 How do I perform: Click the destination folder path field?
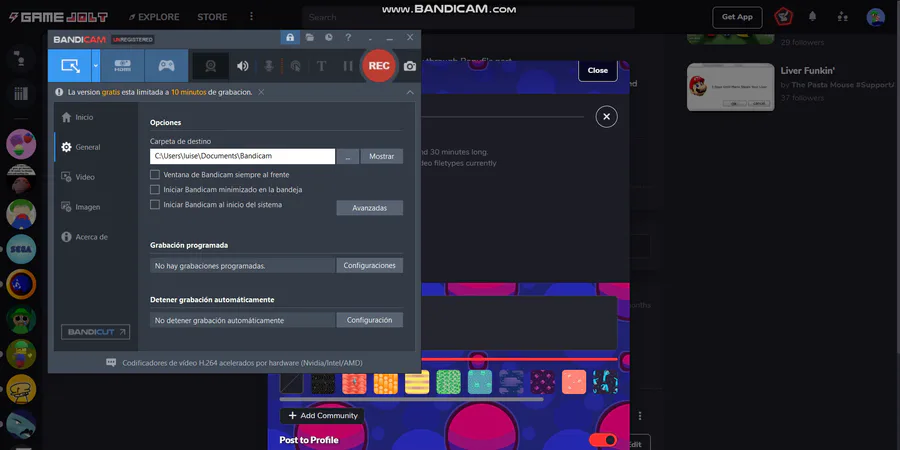(242, 156)
